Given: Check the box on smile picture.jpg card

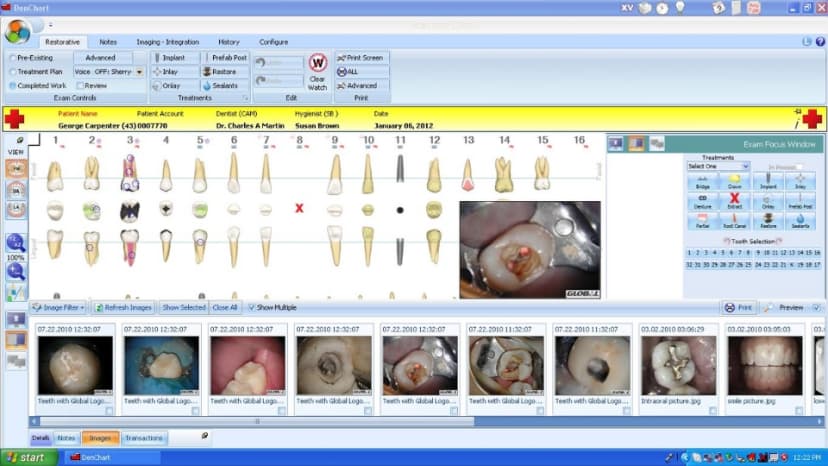Looking at the screenshot, I should (799, 411).
